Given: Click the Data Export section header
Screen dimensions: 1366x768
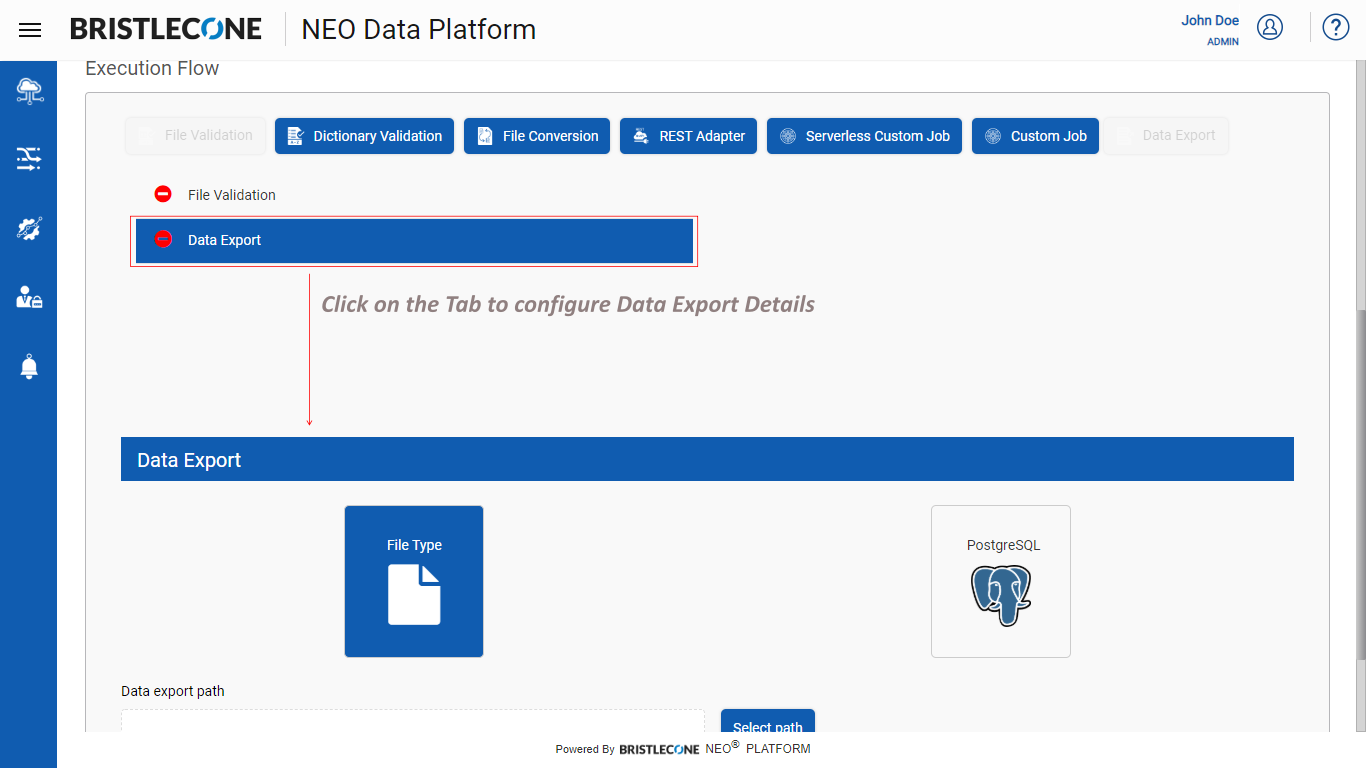Looking at the screenshot, I should (x=707, y=459).
